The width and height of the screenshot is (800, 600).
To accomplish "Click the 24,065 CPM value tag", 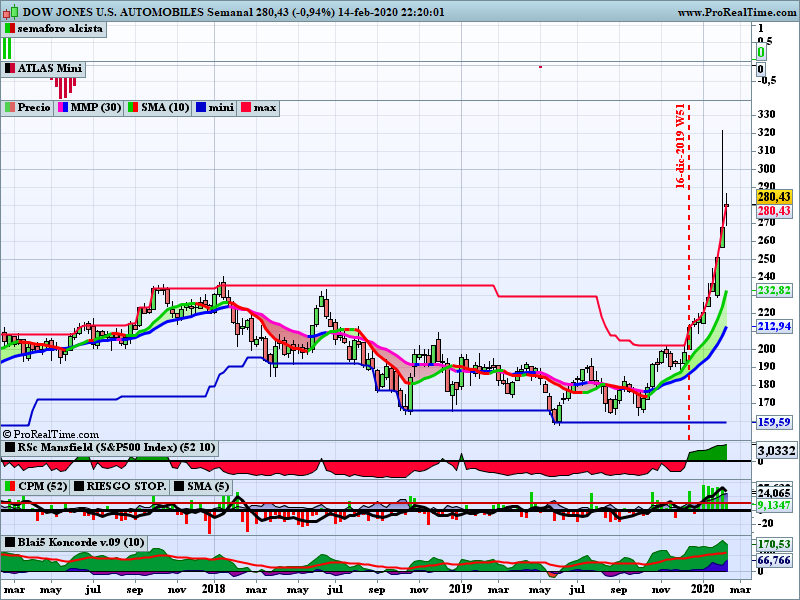I will (773, 493).
